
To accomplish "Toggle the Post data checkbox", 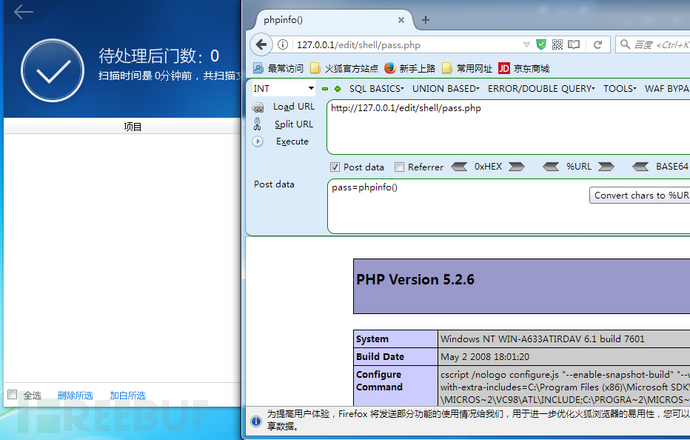I will tap(335, 167).
